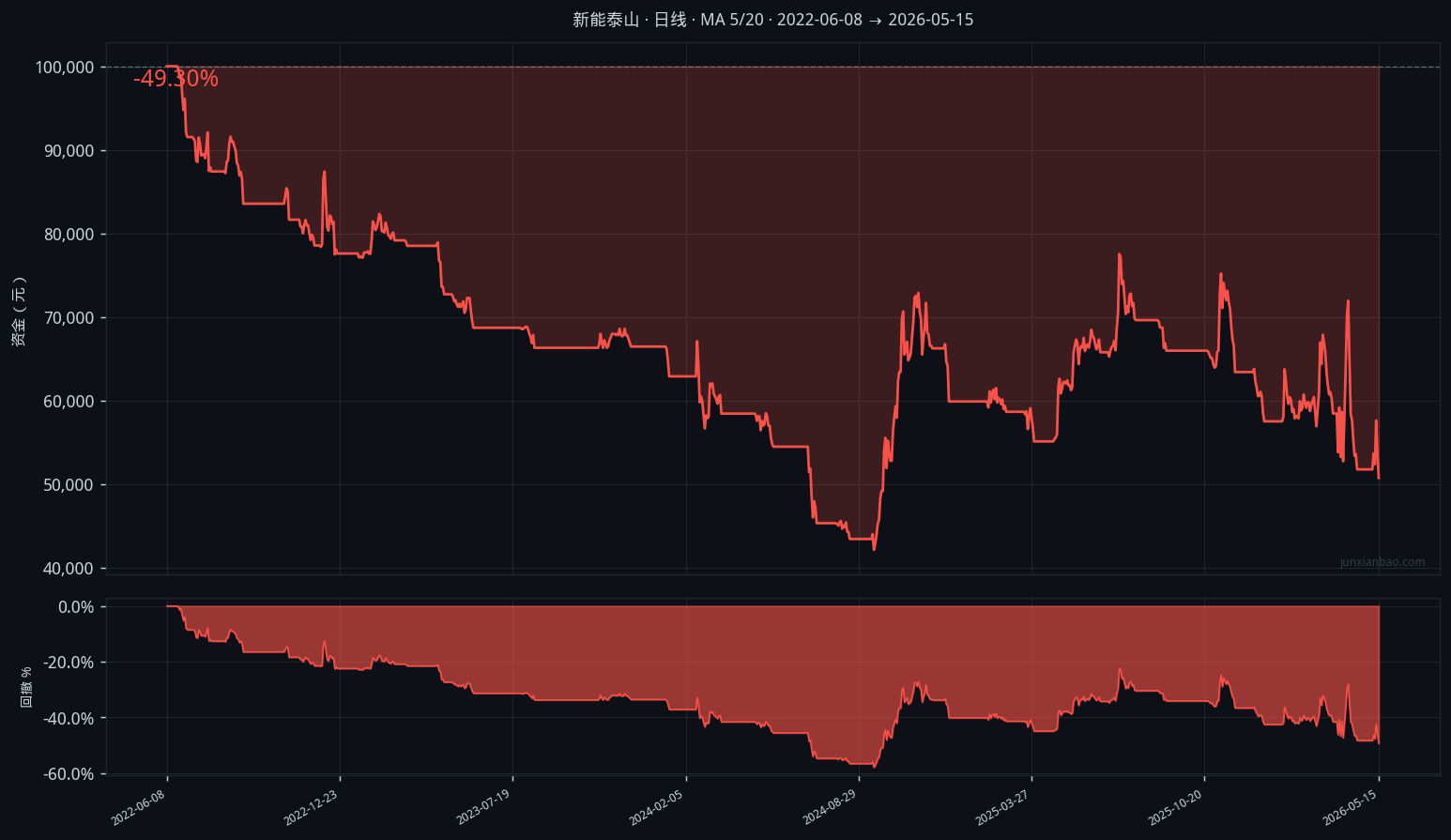This screenshot has height=840, width=1451.
Task: Click the 2023-07-19 x-axis date label
Action: click(x=484, y=807)
